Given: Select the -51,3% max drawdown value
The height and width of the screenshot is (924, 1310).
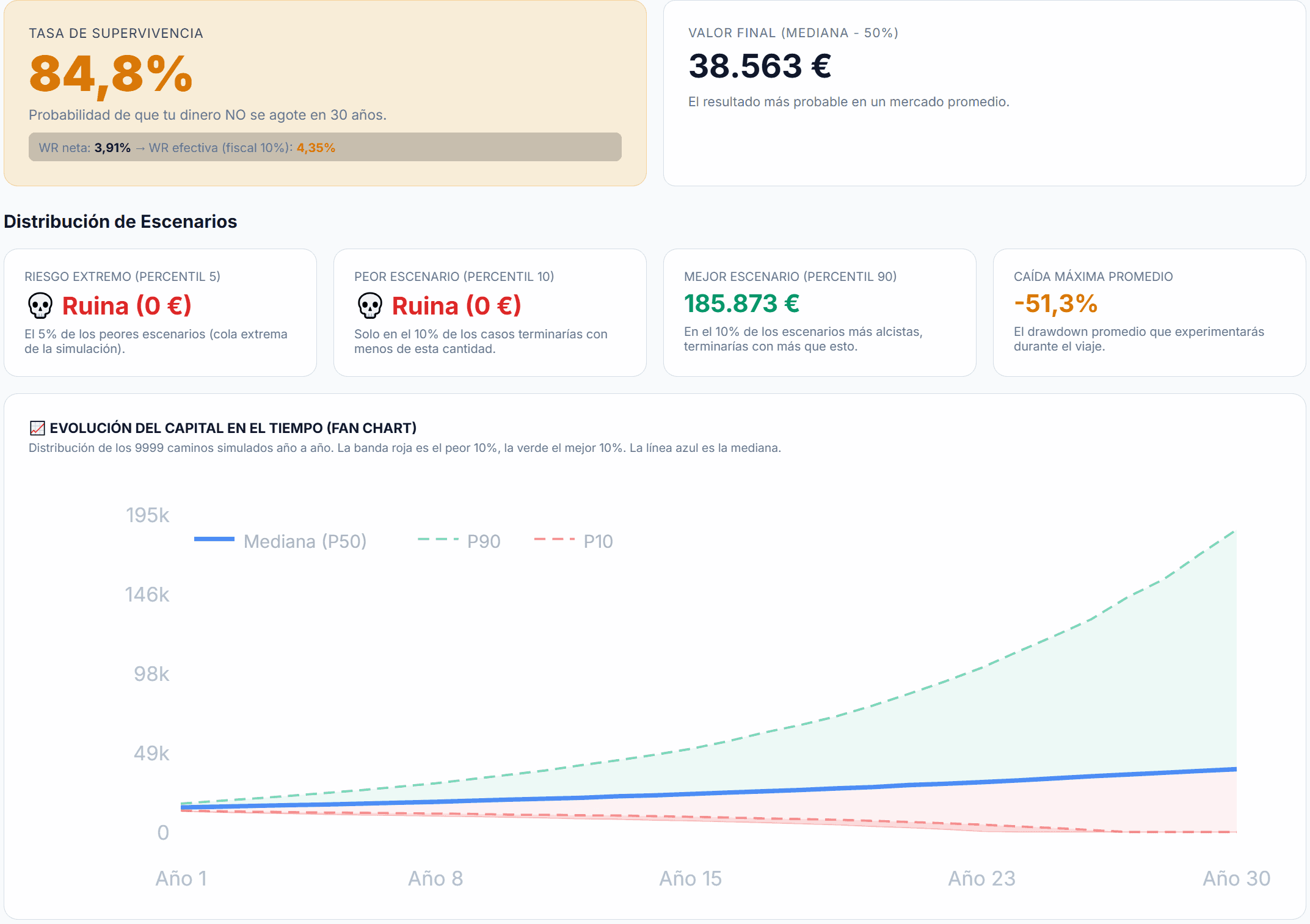Looking at the screenshot, I should click(1056, 304).
